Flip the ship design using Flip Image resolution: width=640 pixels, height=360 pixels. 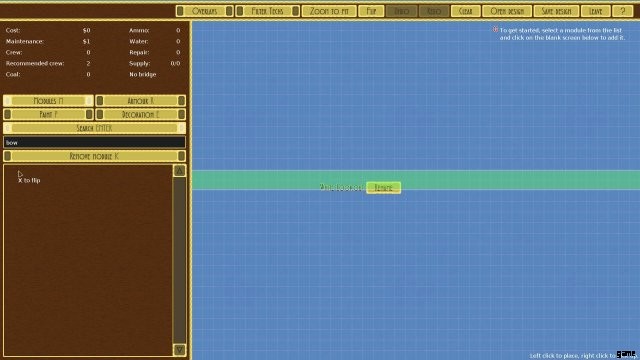(x=371, y=11)
